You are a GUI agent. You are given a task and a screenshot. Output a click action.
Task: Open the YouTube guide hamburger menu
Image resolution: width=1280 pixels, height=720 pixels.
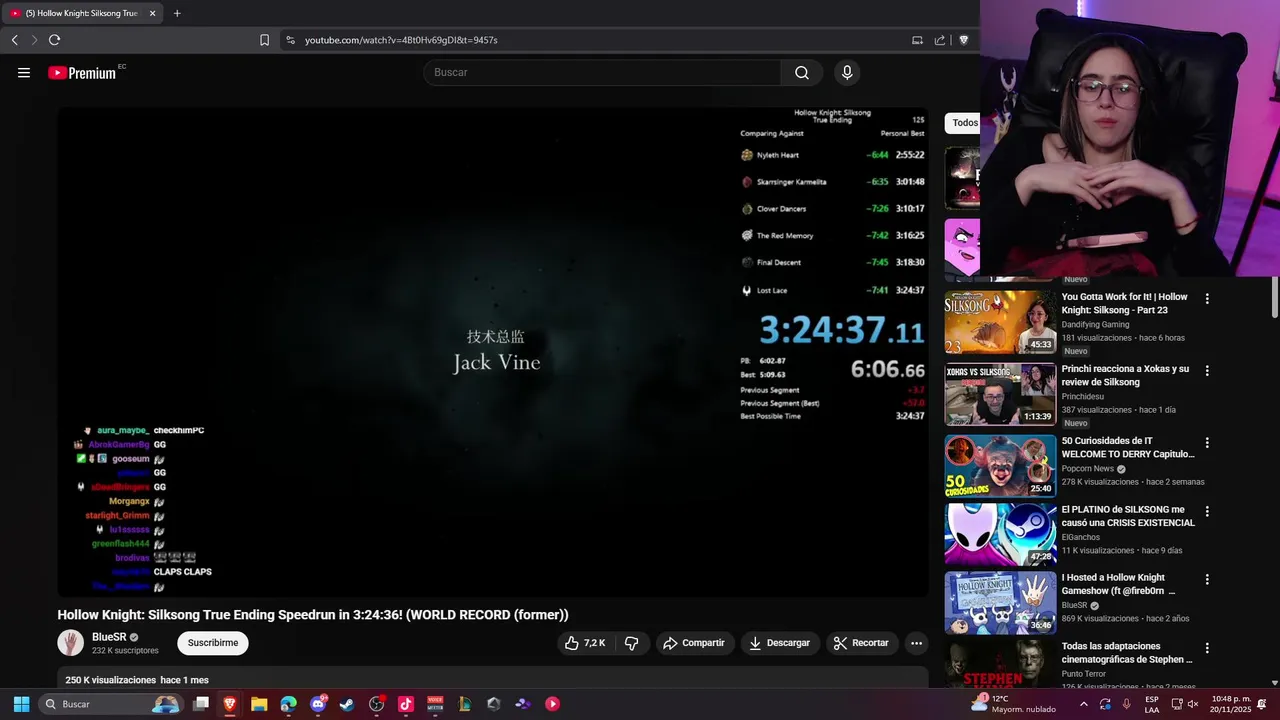pos(24,72)
